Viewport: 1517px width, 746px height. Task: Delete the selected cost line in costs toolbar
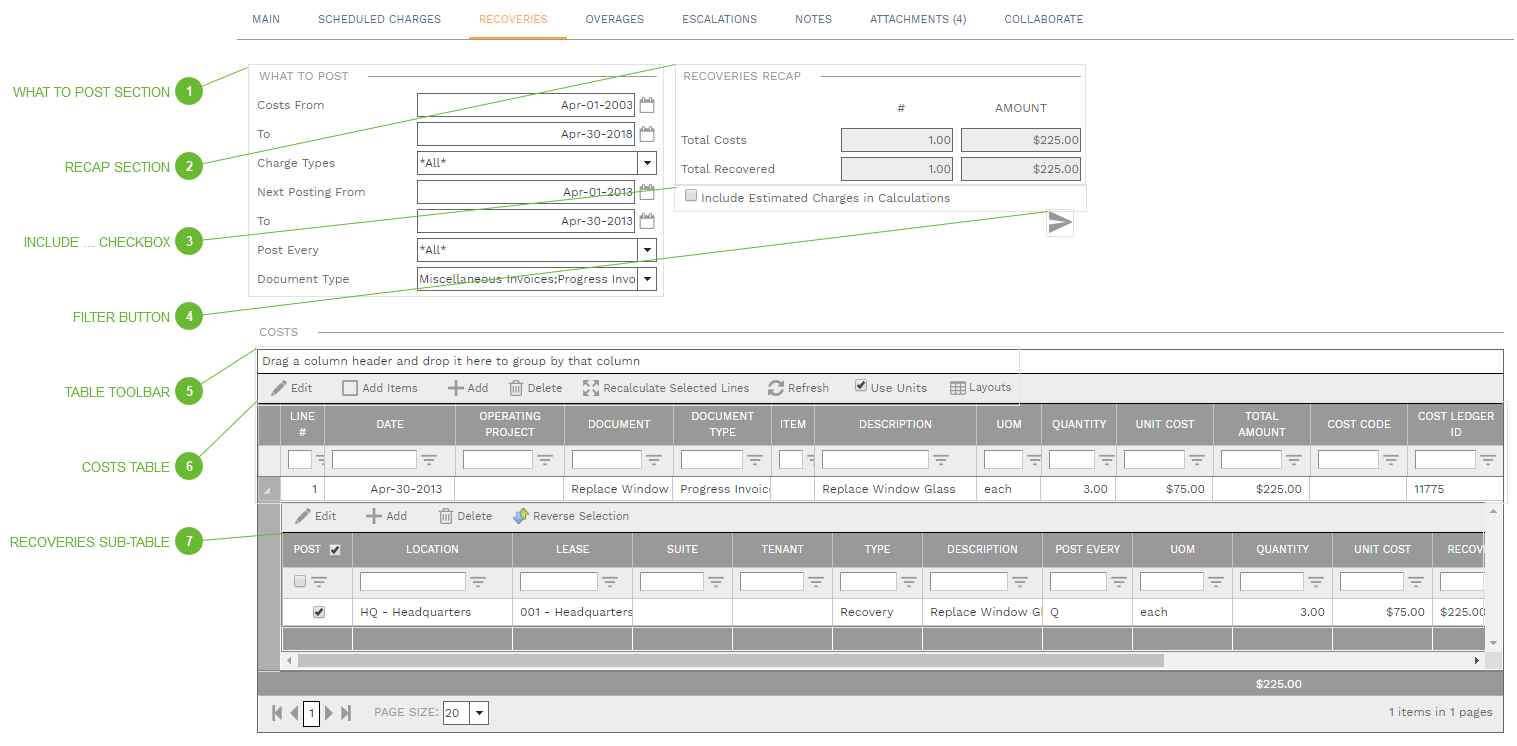[x=535, y=388]
